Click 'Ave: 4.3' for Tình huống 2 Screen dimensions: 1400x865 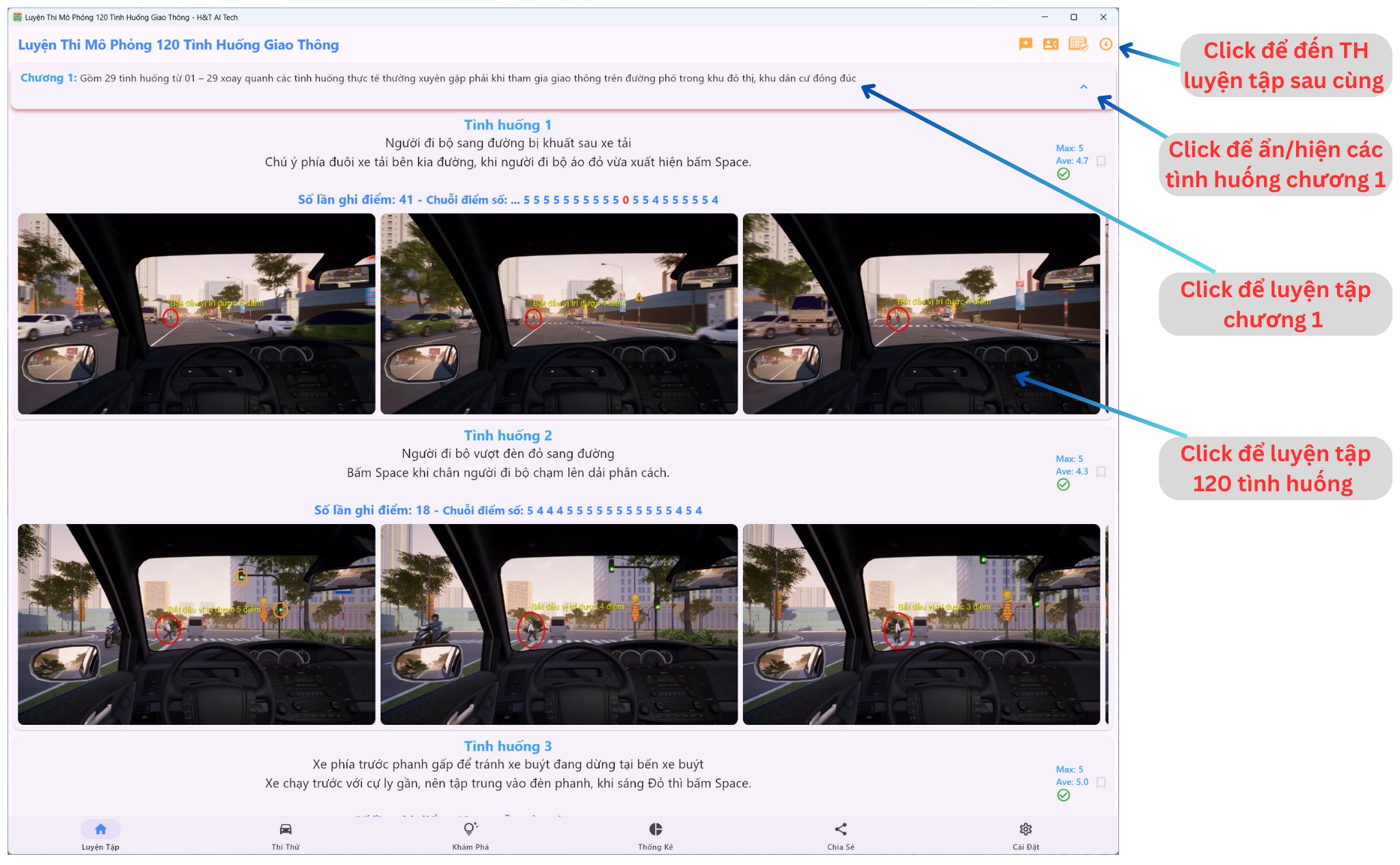click(1072, 471)
